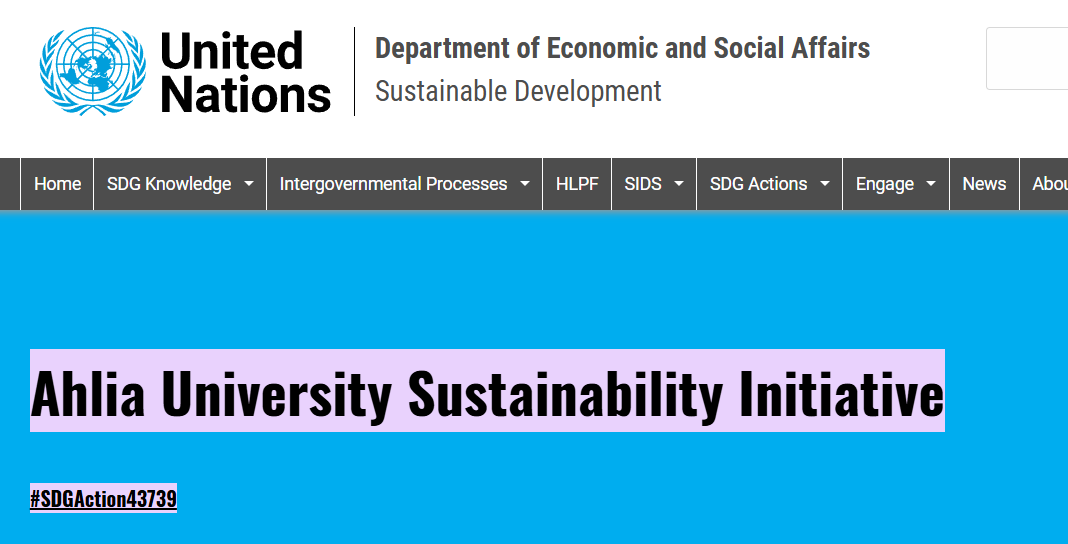Open the HLPF menu item
The image size is (1068, 544).
[x=577, y=184]
